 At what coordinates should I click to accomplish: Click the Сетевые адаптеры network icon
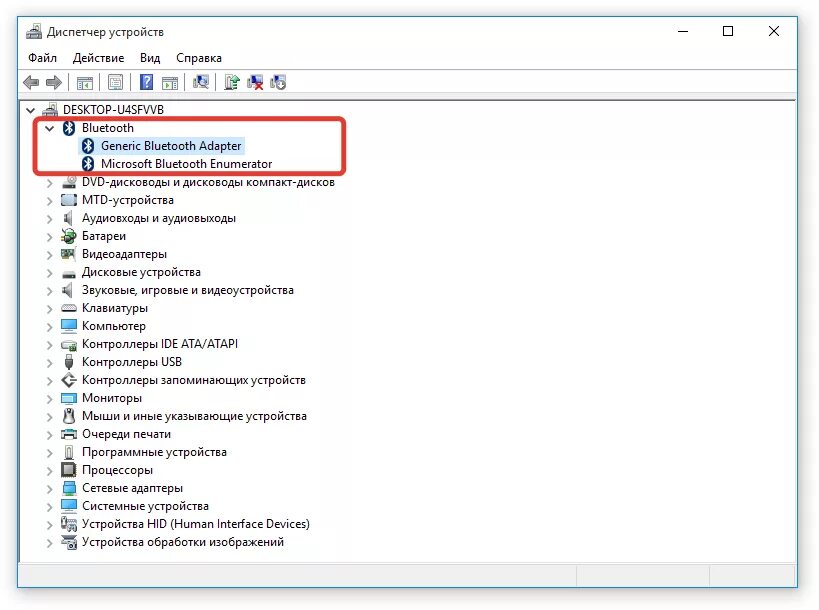(69, 488)
